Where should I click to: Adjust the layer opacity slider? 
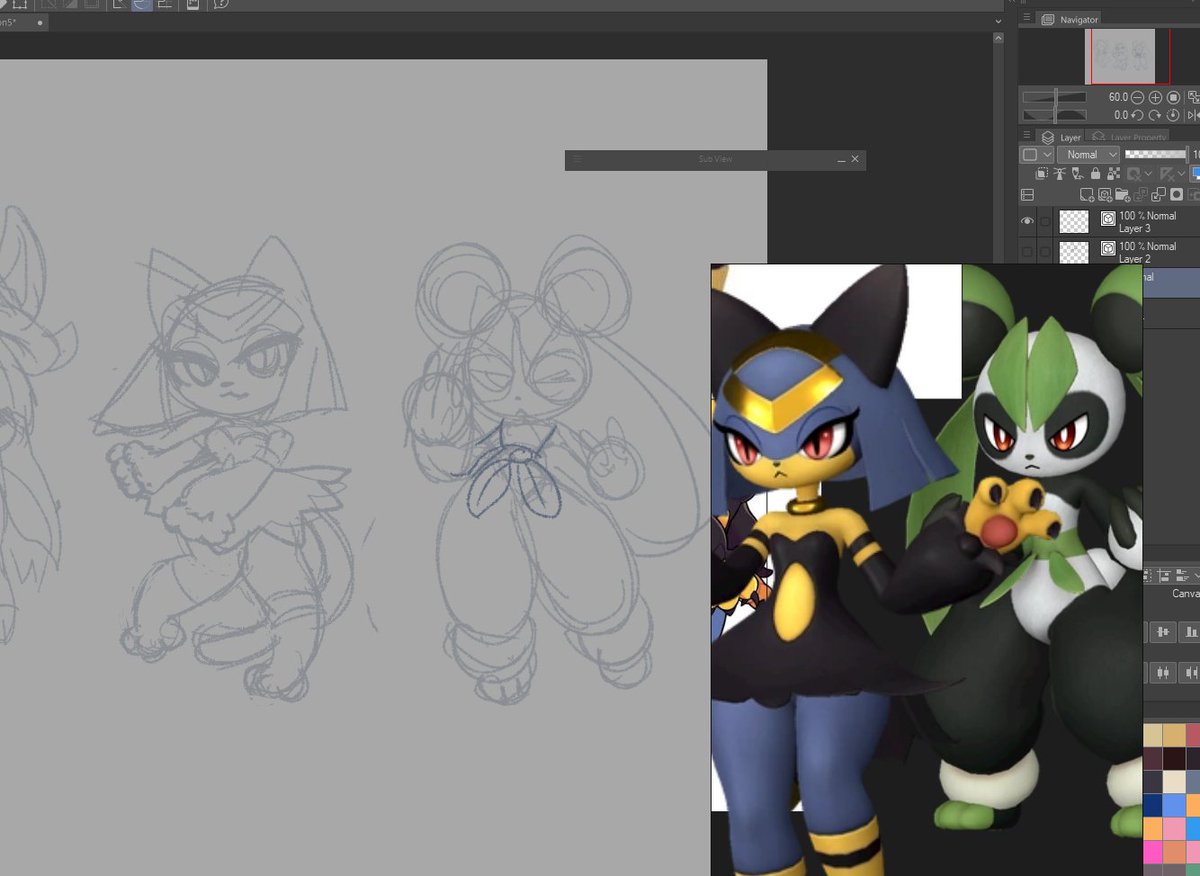tap(1156, 155)
